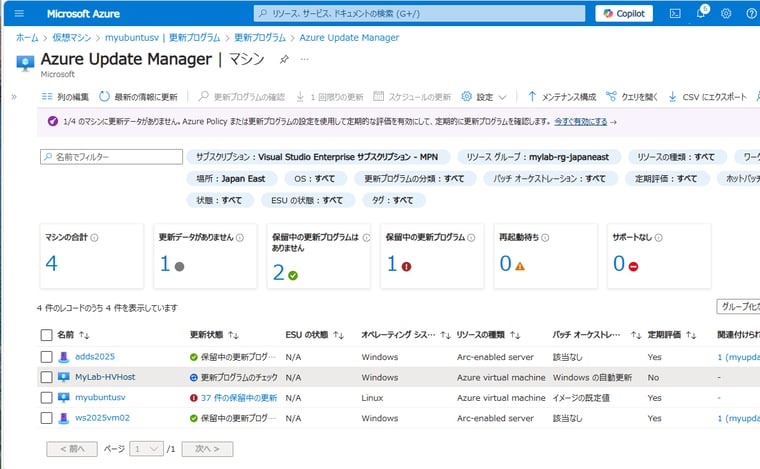Sort by 定期評価 column arrows

pyautogui.click(x=691, y=335)
